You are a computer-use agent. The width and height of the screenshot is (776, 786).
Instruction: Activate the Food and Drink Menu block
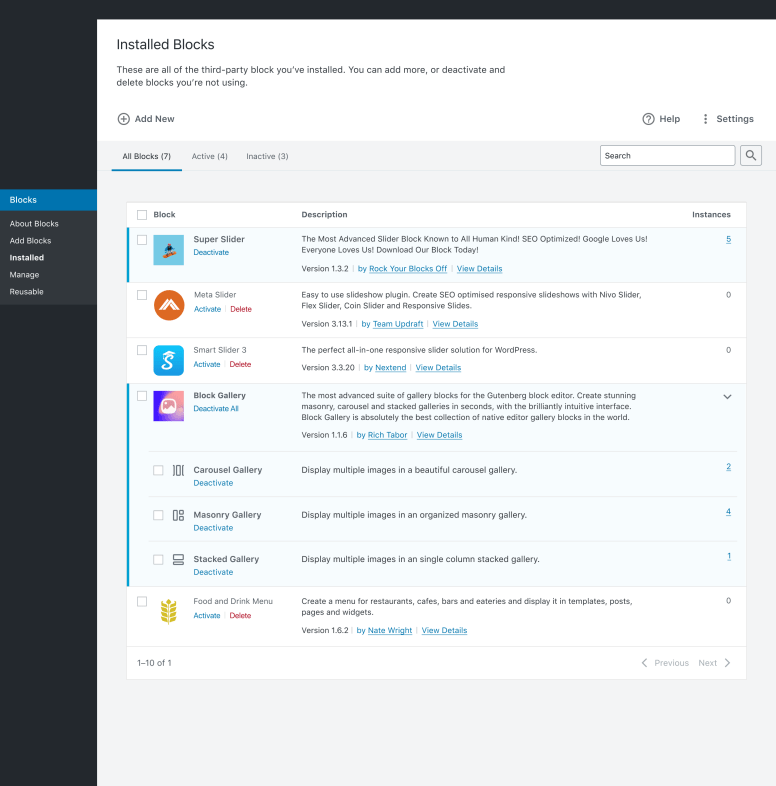pos(207,616)
